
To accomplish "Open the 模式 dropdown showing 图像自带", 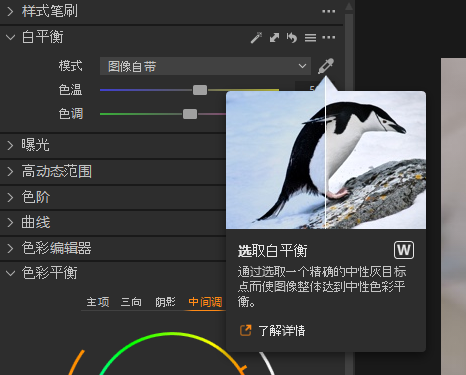I will 205,66.
